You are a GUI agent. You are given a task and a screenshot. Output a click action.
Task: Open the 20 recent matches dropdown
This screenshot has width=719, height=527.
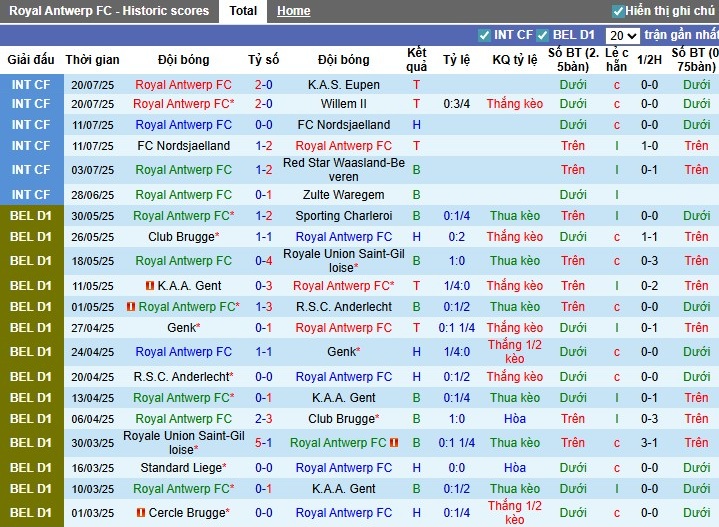point(622,35)
